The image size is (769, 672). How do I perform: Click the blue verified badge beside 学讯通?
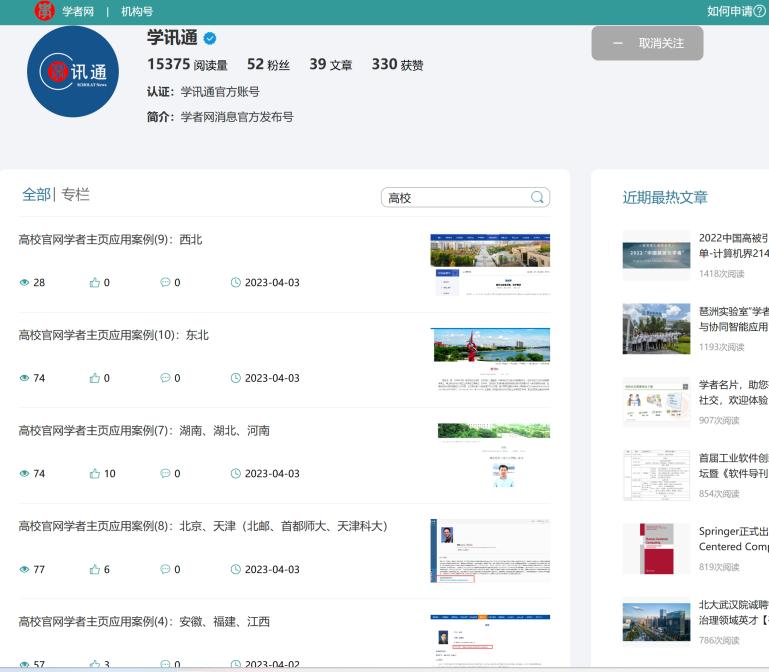click(210, 39)
